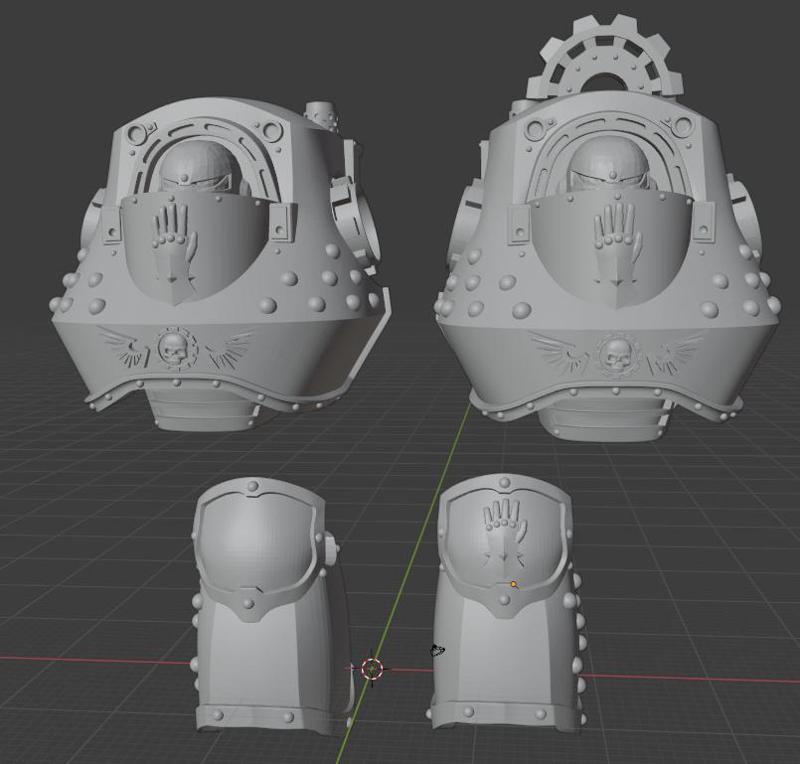Select the shoulder pad with hand emblem
800x764 pixels.
506,602
